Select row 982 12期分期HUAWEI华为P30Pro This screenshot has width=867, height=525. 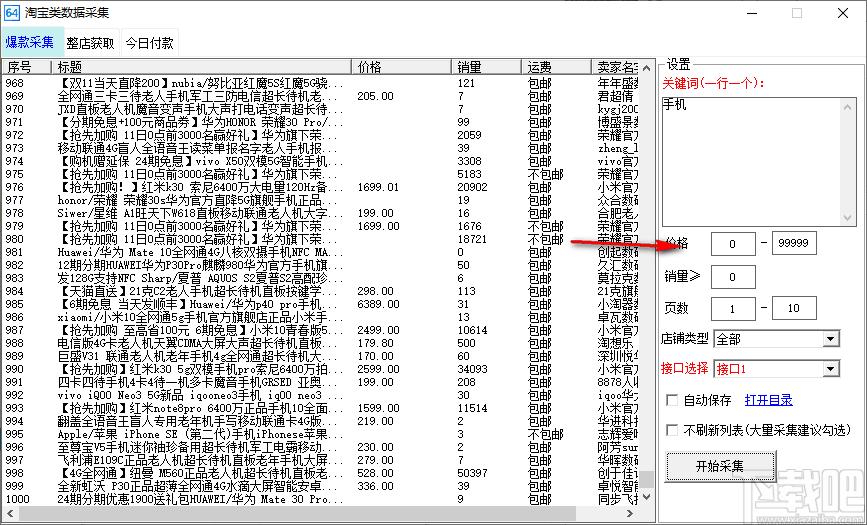point(321,265)
